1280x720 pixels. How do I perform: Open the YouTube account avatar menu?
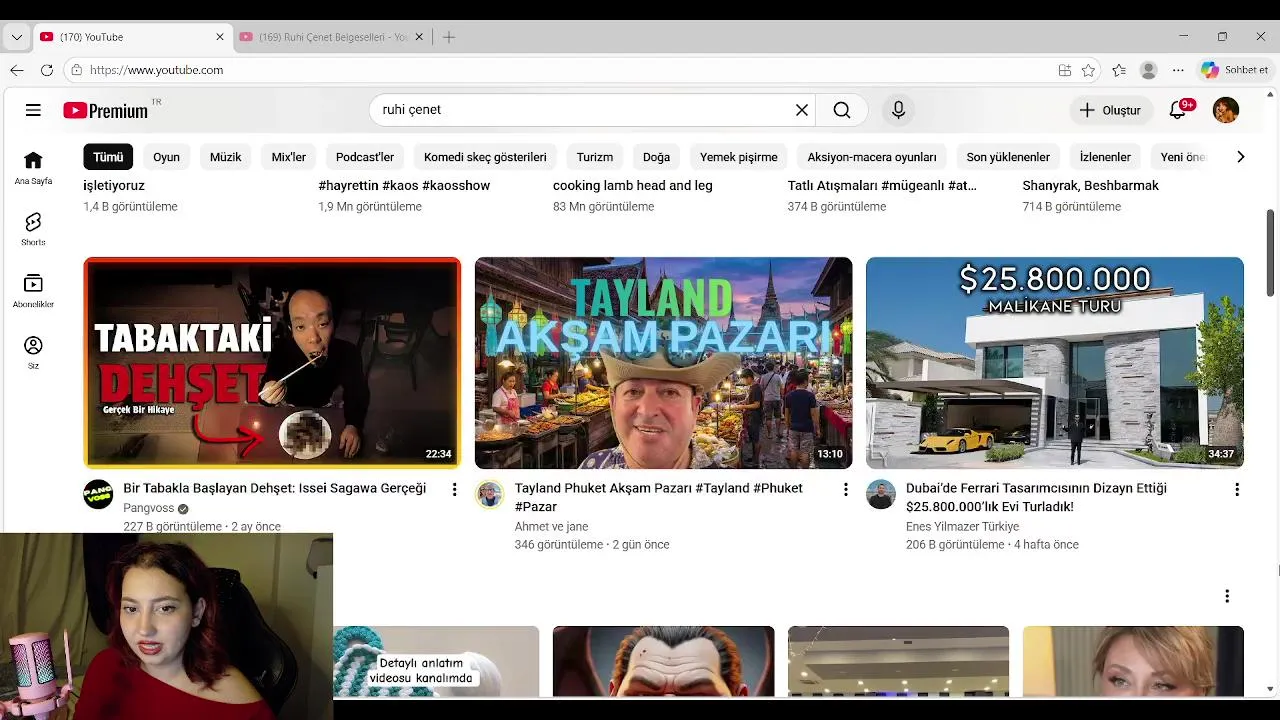click(1226, 110)
